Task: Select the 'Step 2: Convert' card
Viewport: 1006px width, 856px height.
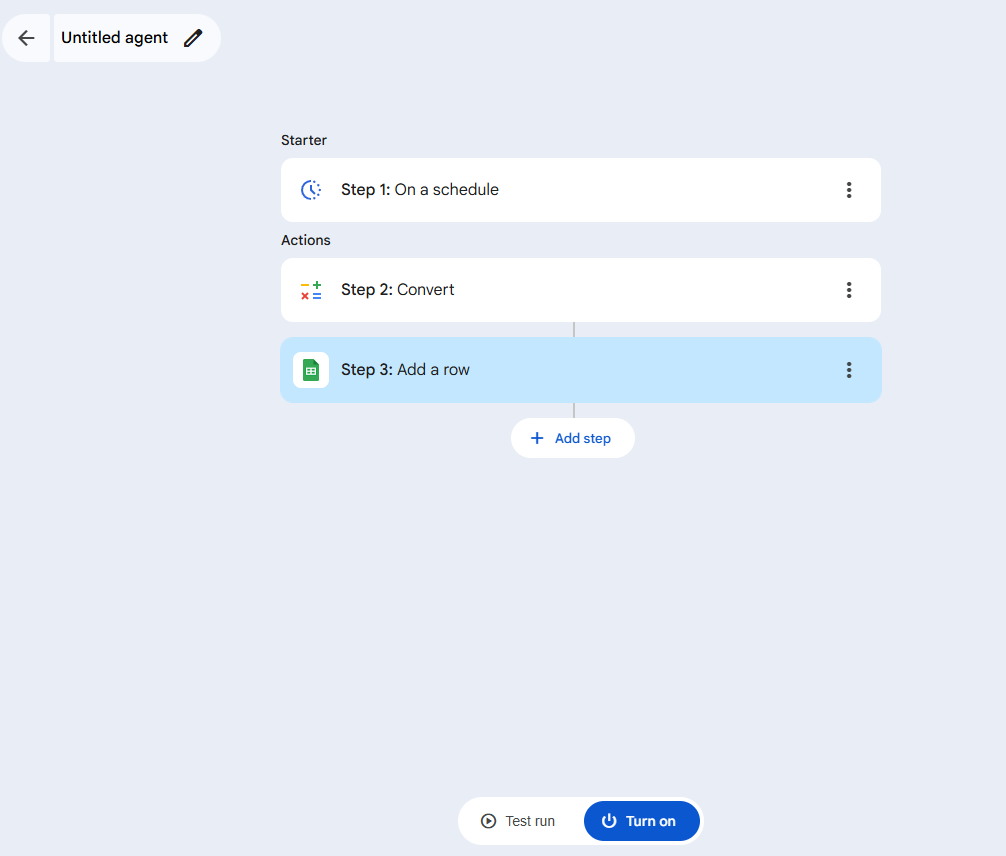Action: pyautogui.click(x=581, y=290)
